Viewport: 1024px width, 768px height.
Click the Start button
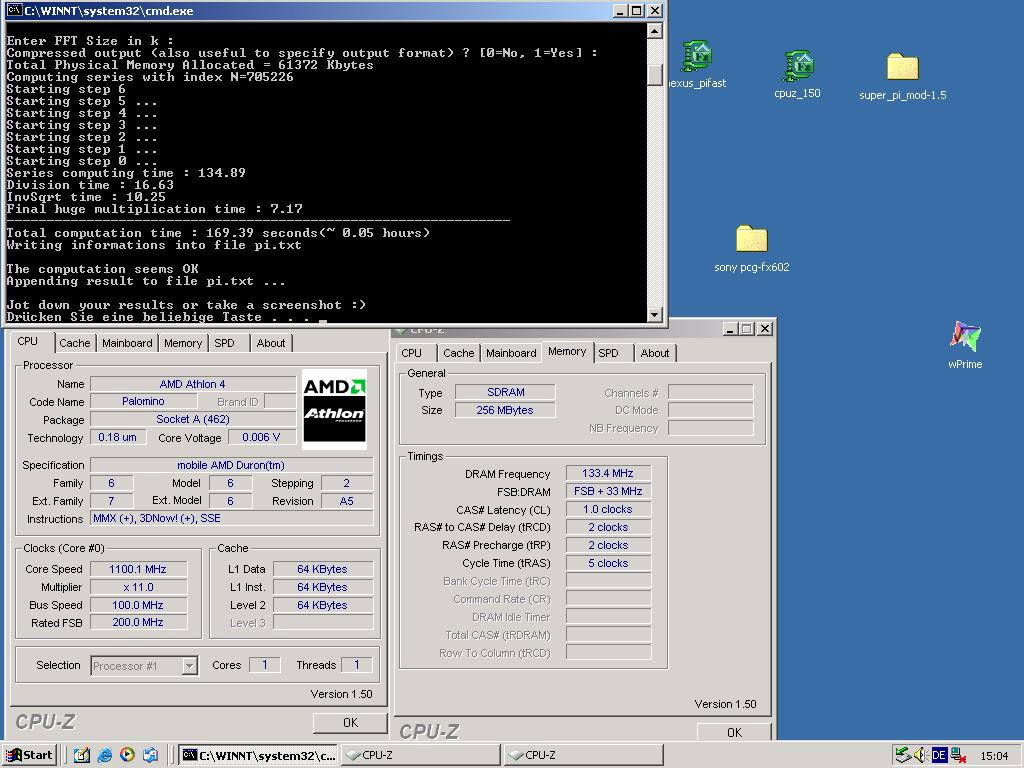[30, 755]
